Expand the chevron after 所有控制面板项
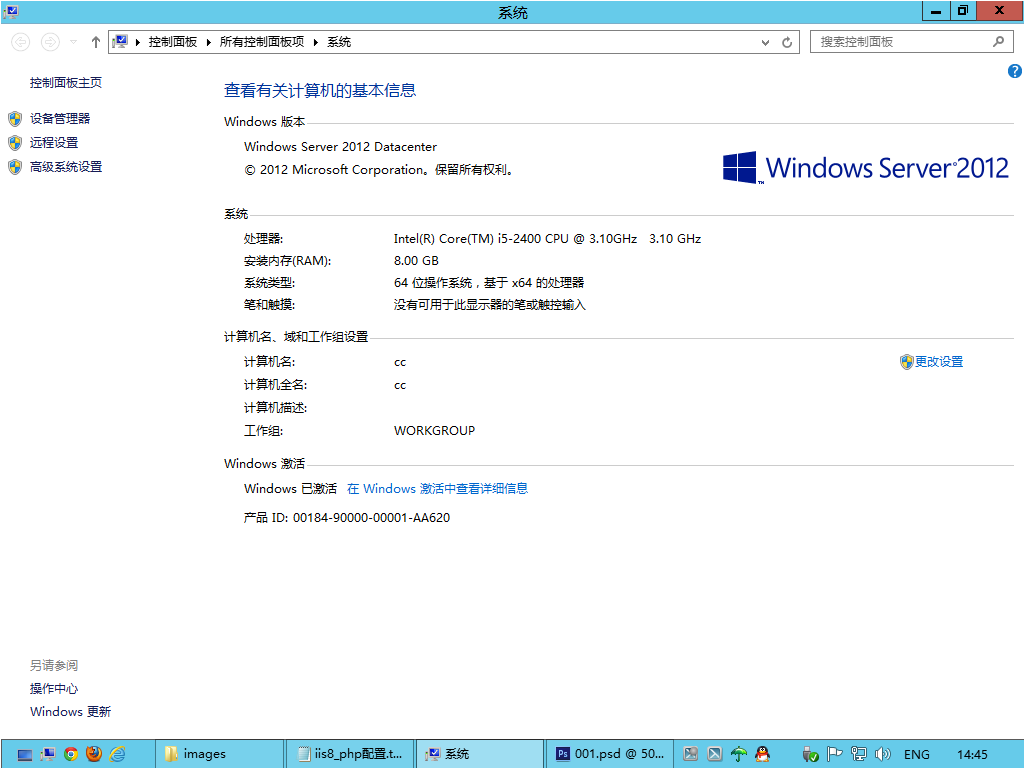1024x768 pixels. point(315,42)
